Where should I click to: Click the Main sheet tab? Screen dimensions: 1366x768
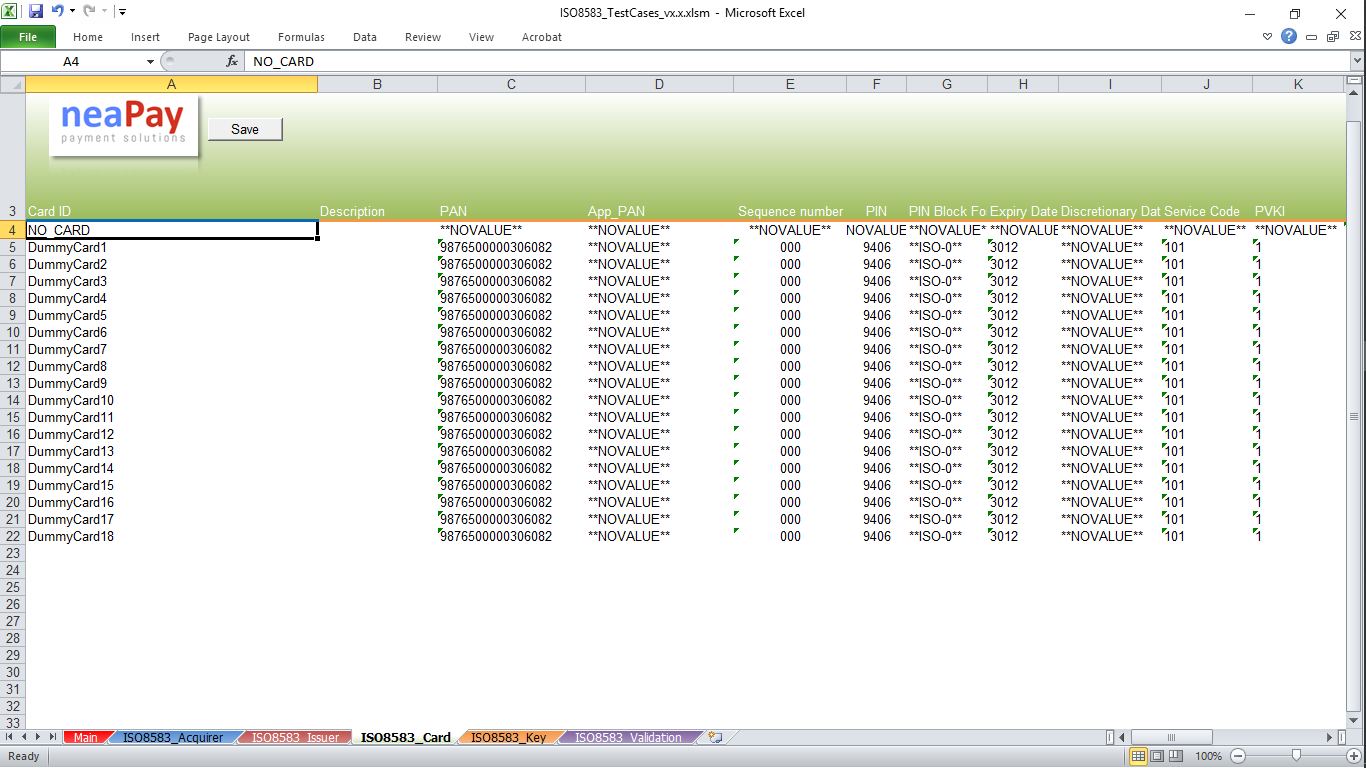click(86, 738)
